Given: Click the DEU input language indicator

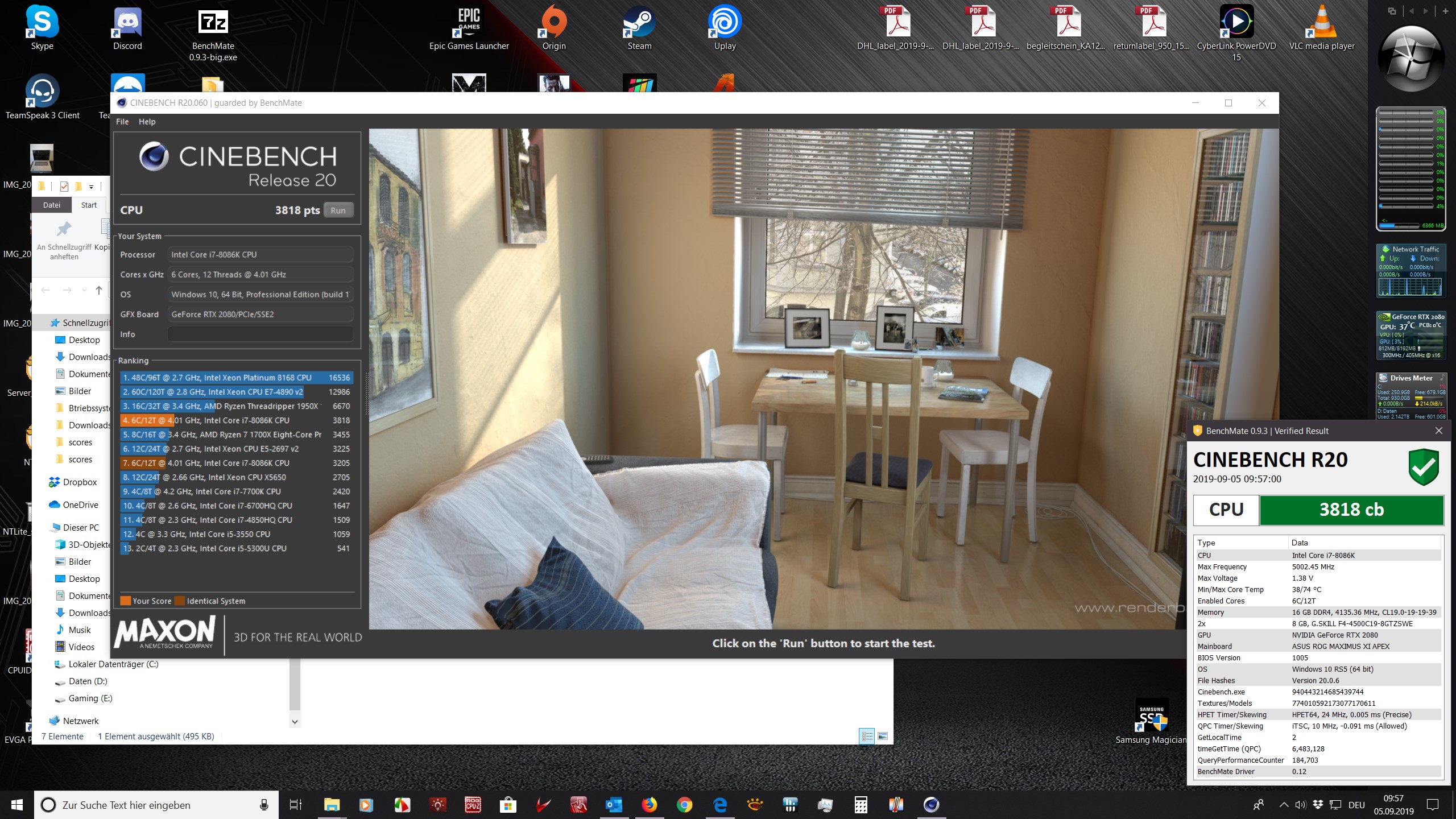Looking at the screenshot, I should click(1356, 805).
